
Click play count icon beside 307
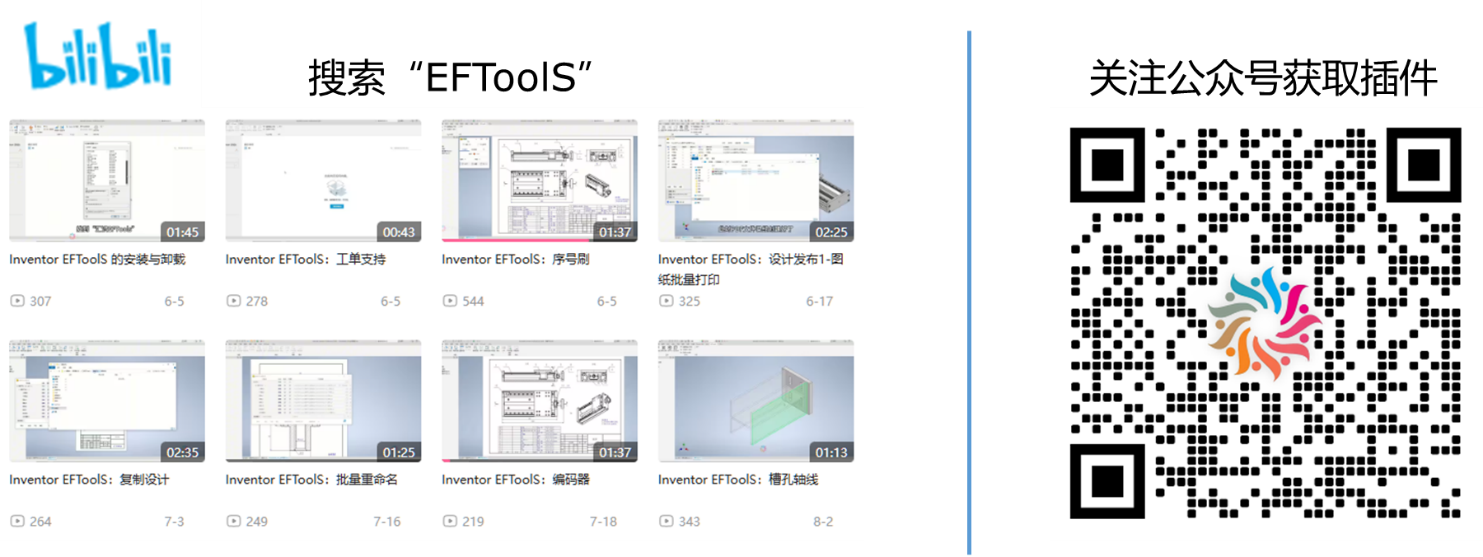17,301
